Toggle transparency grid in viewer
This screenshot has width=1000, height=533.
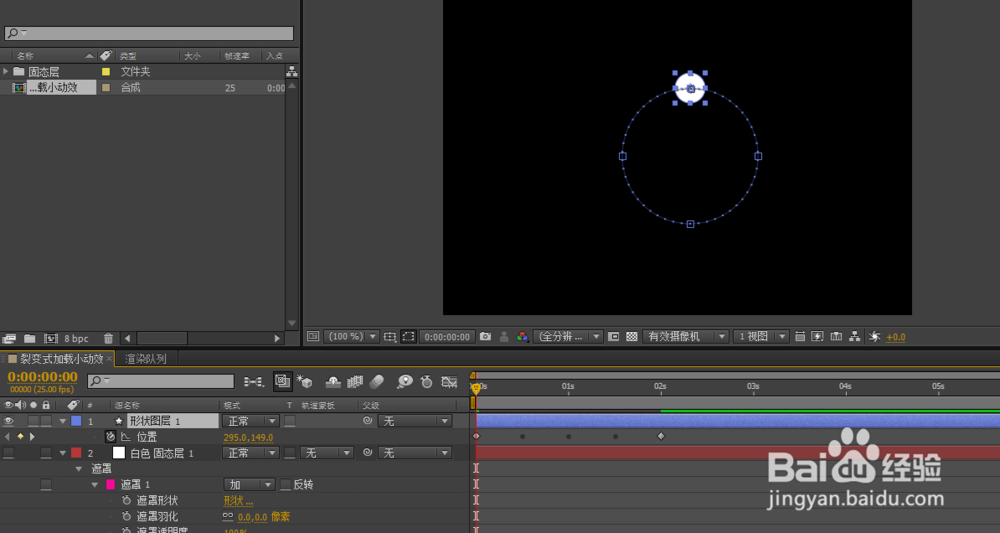coord(631,336)
